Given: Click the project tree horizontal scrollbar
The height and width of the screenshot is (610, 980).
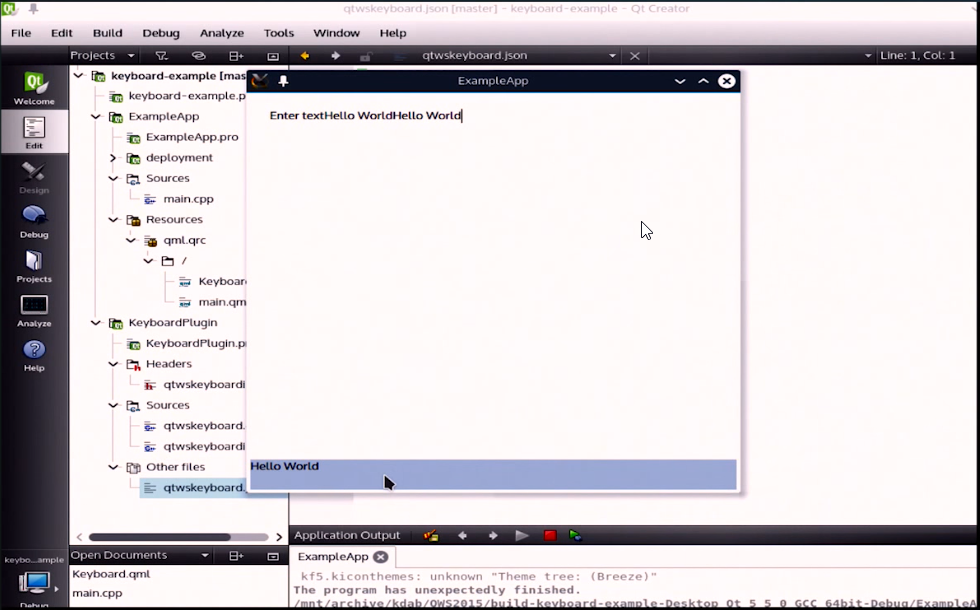Looking at the screenshot, I should click(160, 537).
